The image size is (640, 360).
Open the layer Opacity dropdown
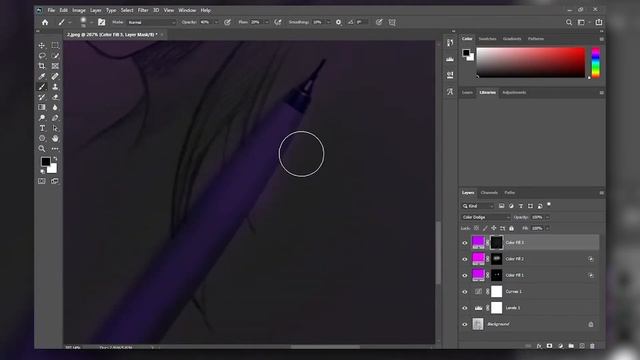coord(547,217)
